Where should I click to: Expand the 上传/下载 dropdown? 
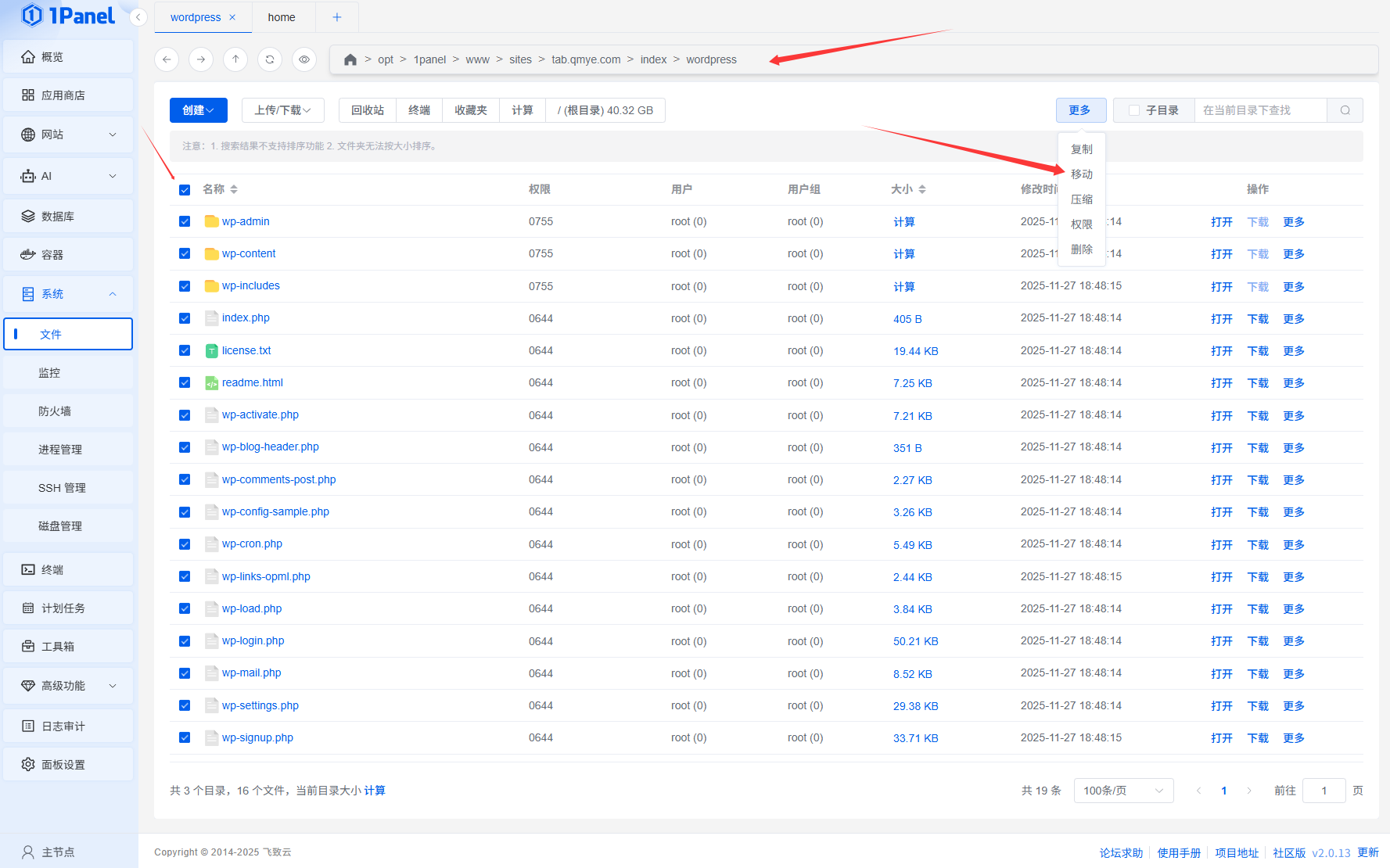282,110
